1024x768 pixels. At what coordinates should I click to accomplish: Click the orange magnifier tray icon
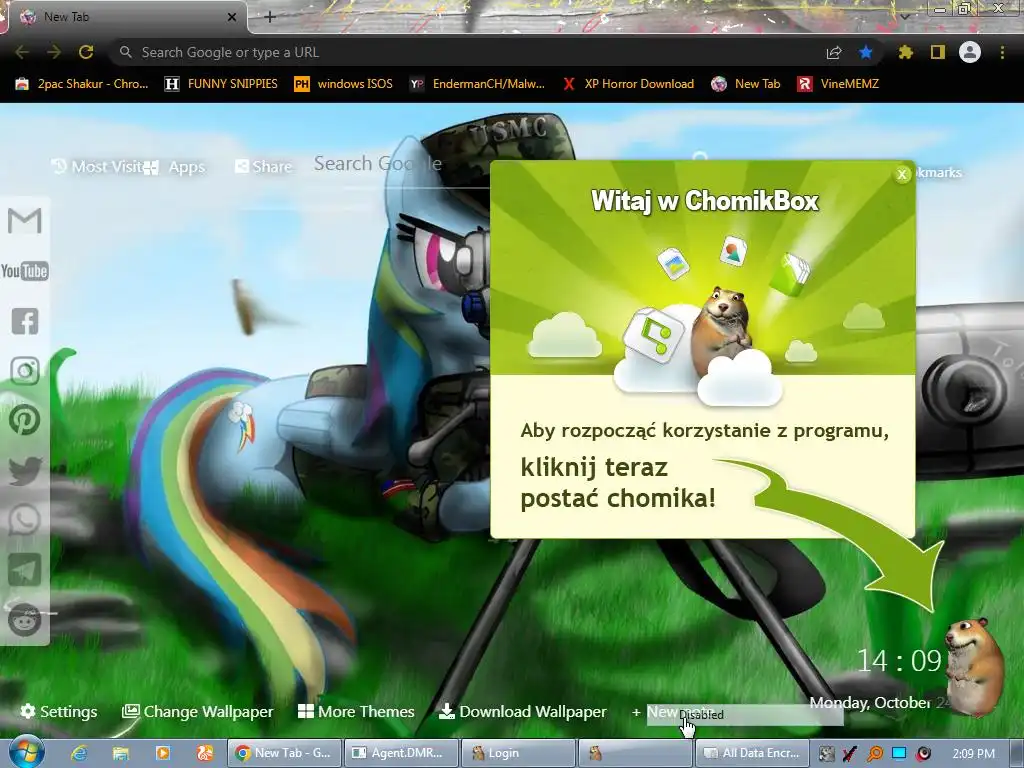(x=874, y=754)
